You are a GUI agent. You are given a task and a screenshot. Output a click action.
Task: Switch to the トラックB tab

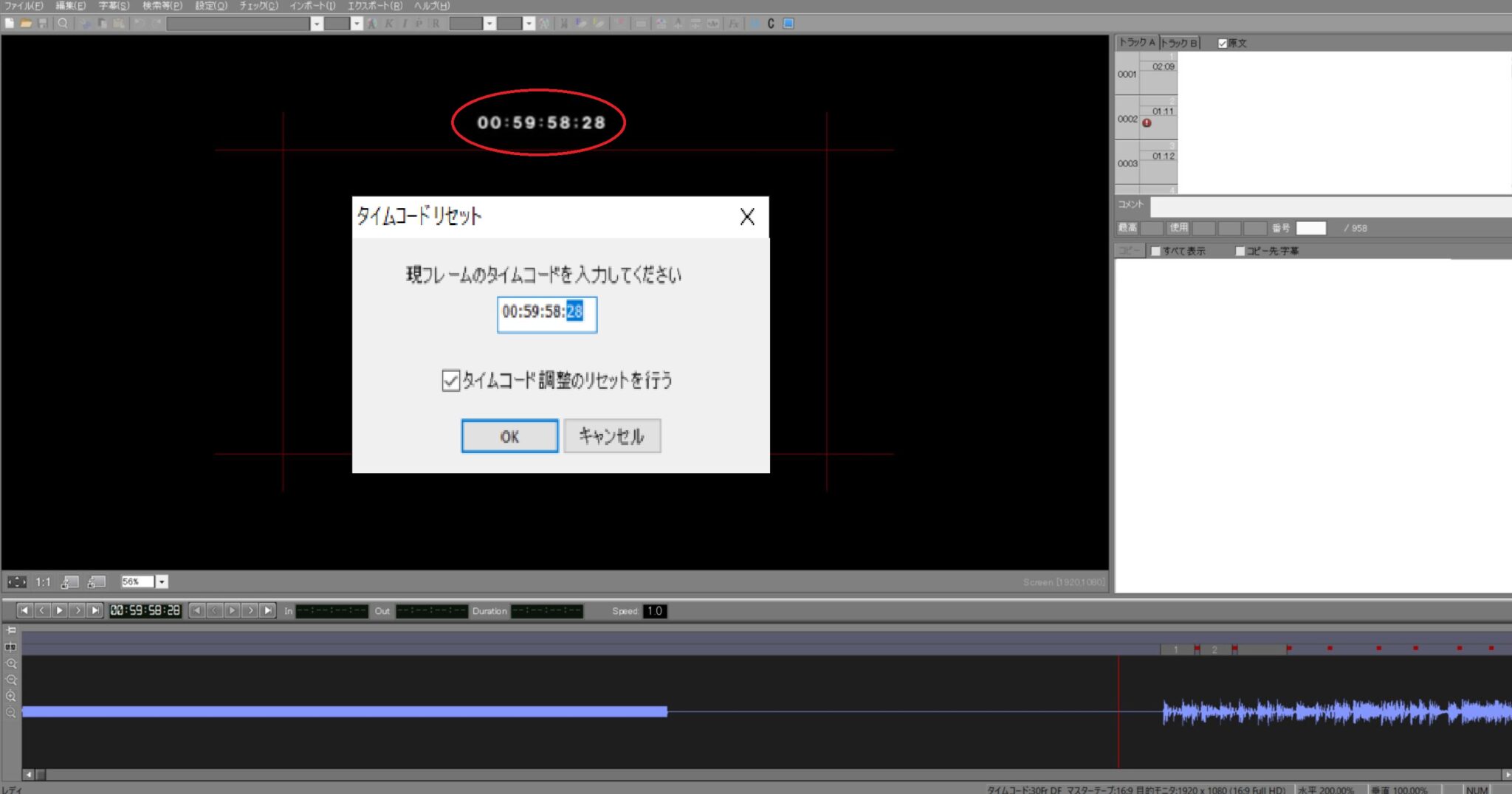pyautogui.click(x=1179, y=42)
